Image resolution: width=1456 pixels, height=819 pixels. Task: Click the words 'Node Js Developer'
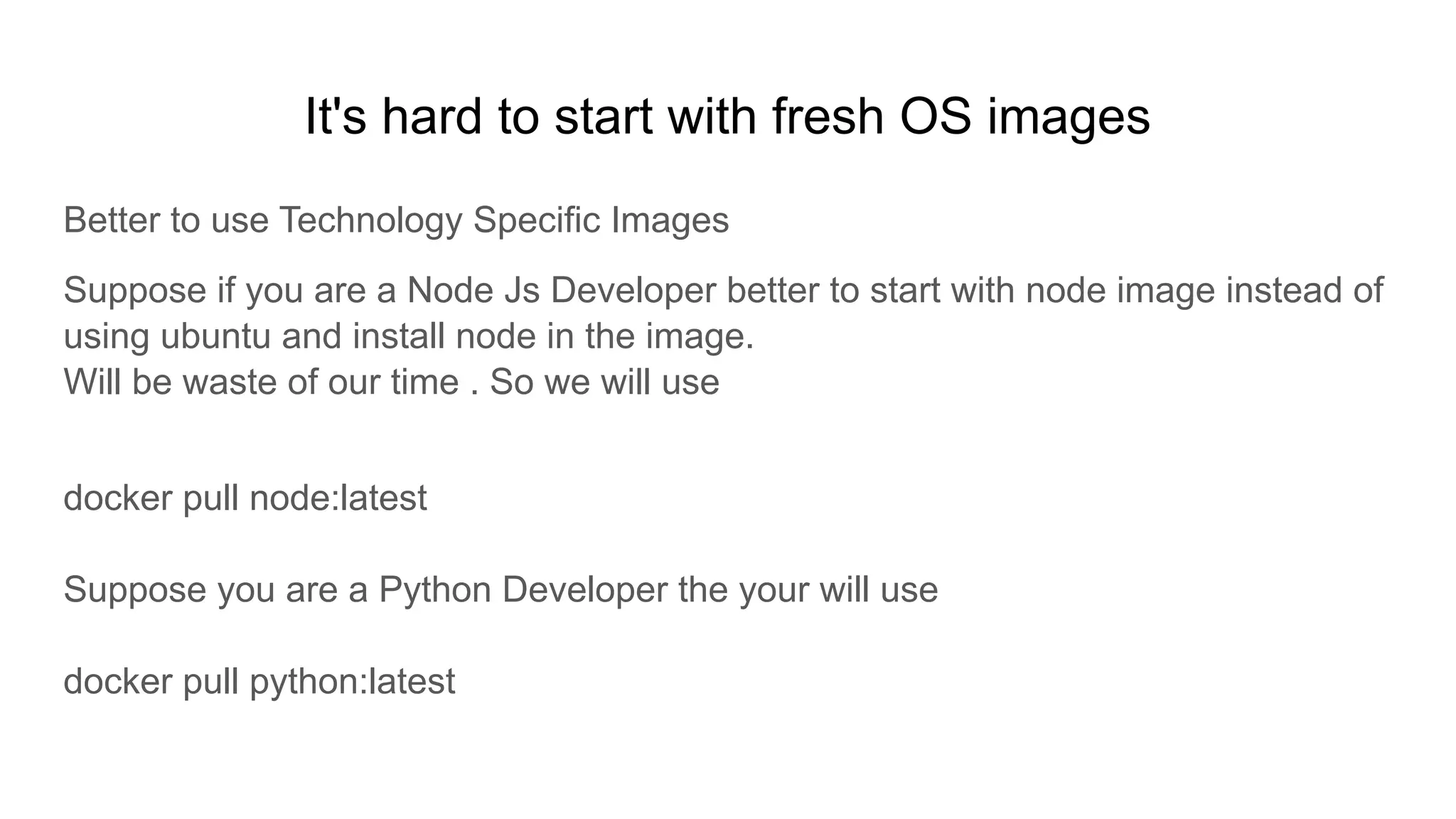[x=561, y=291]
